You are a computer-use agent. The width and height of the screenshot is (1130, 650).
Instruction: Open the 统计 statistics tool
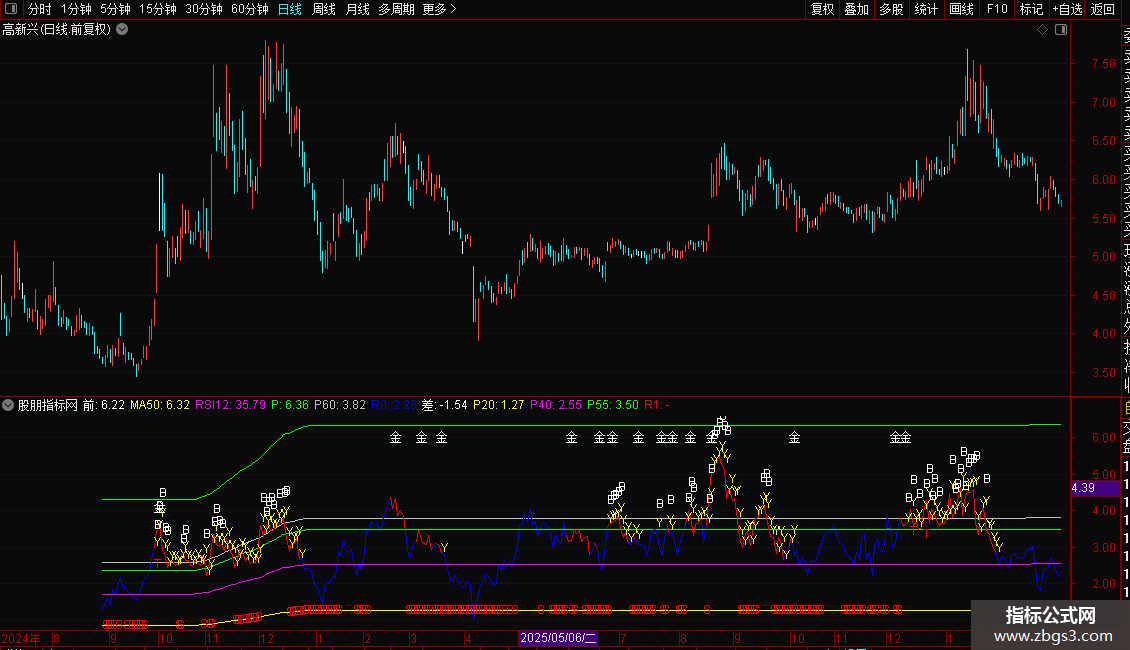[926, 9]
